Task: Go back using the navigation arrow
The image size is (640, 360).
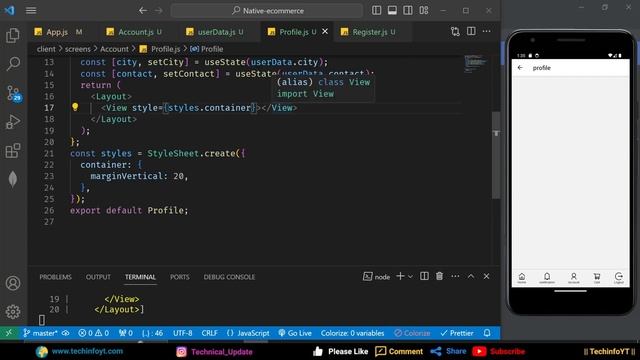Action: pos(142,11)
